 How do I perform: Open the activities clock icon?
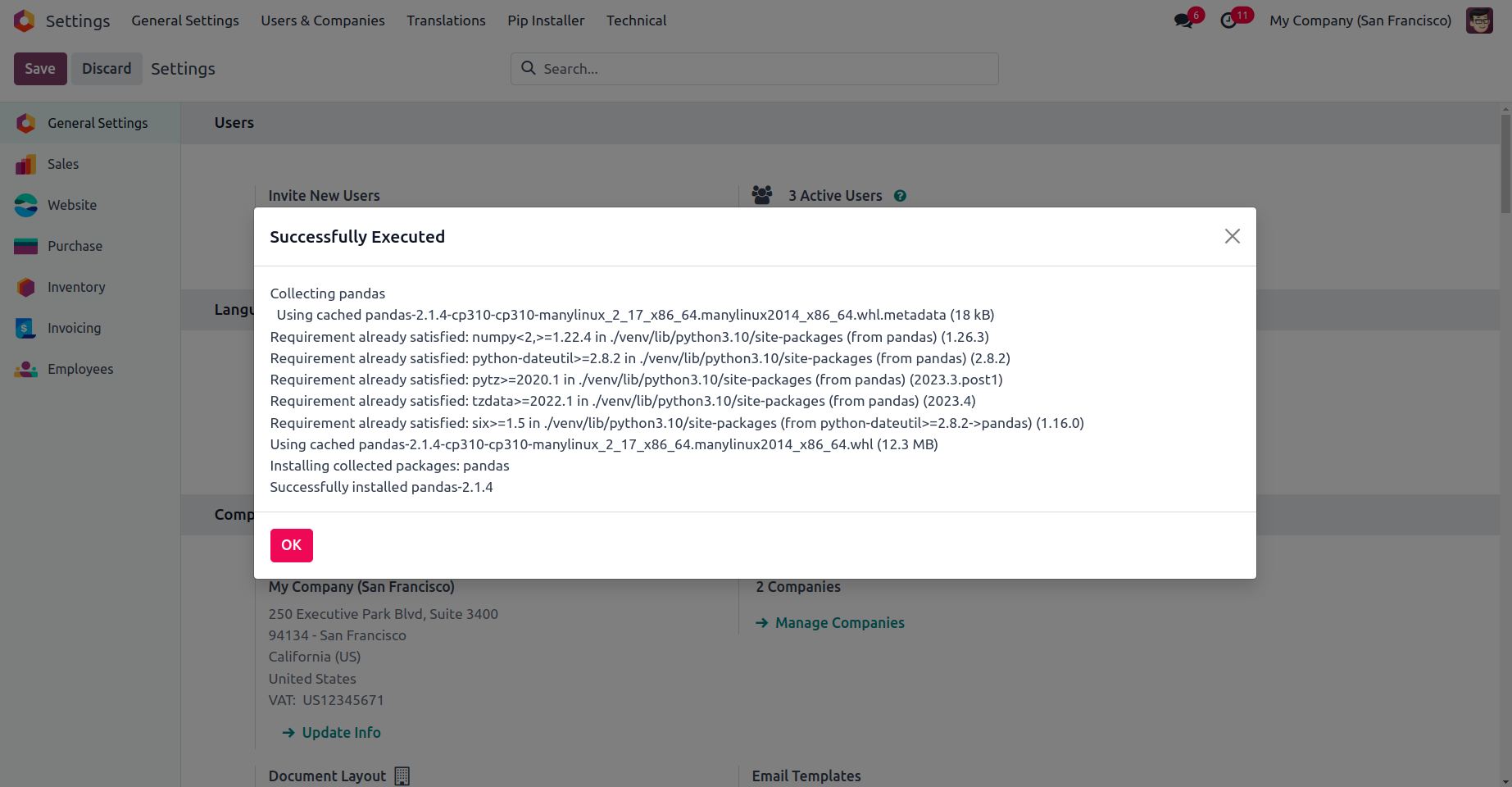pos(1228,20)
